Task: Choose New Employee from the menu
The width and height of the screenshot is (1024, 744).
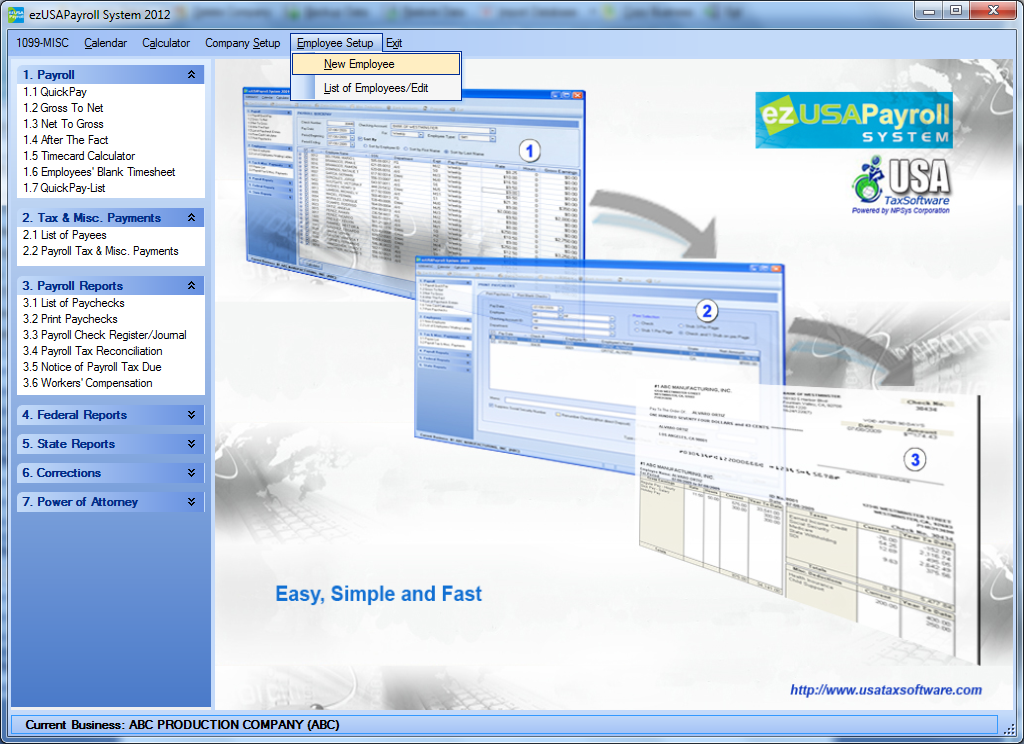Action: click(359, 64)
